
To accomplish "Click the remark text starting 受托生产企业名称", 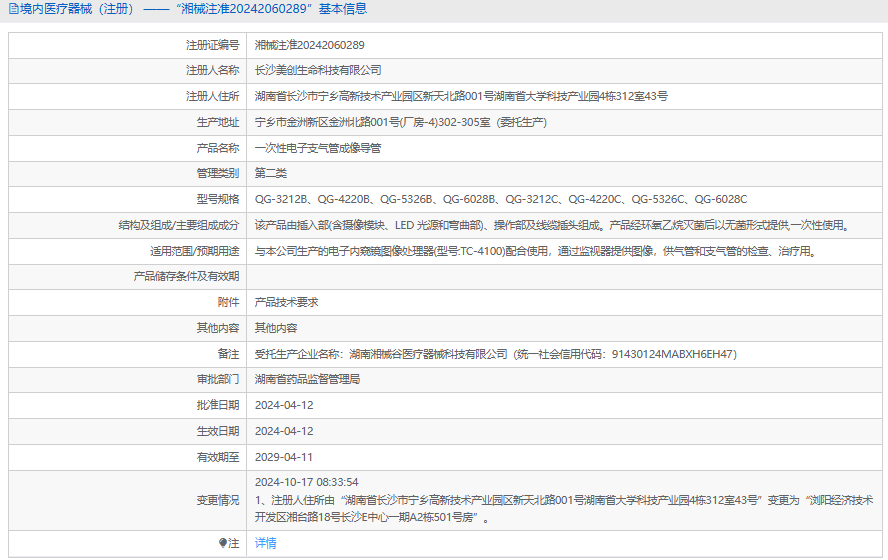I will tap(496, 354).
